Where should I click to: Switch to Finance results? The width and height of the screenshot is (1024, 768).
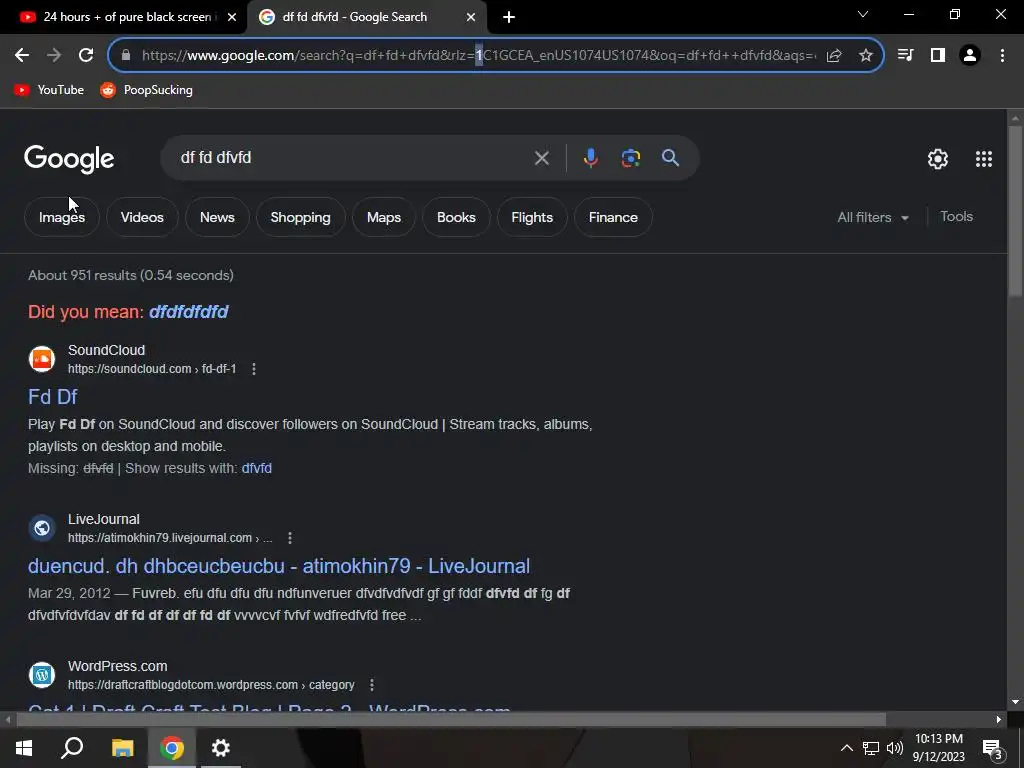pos(613,217)
